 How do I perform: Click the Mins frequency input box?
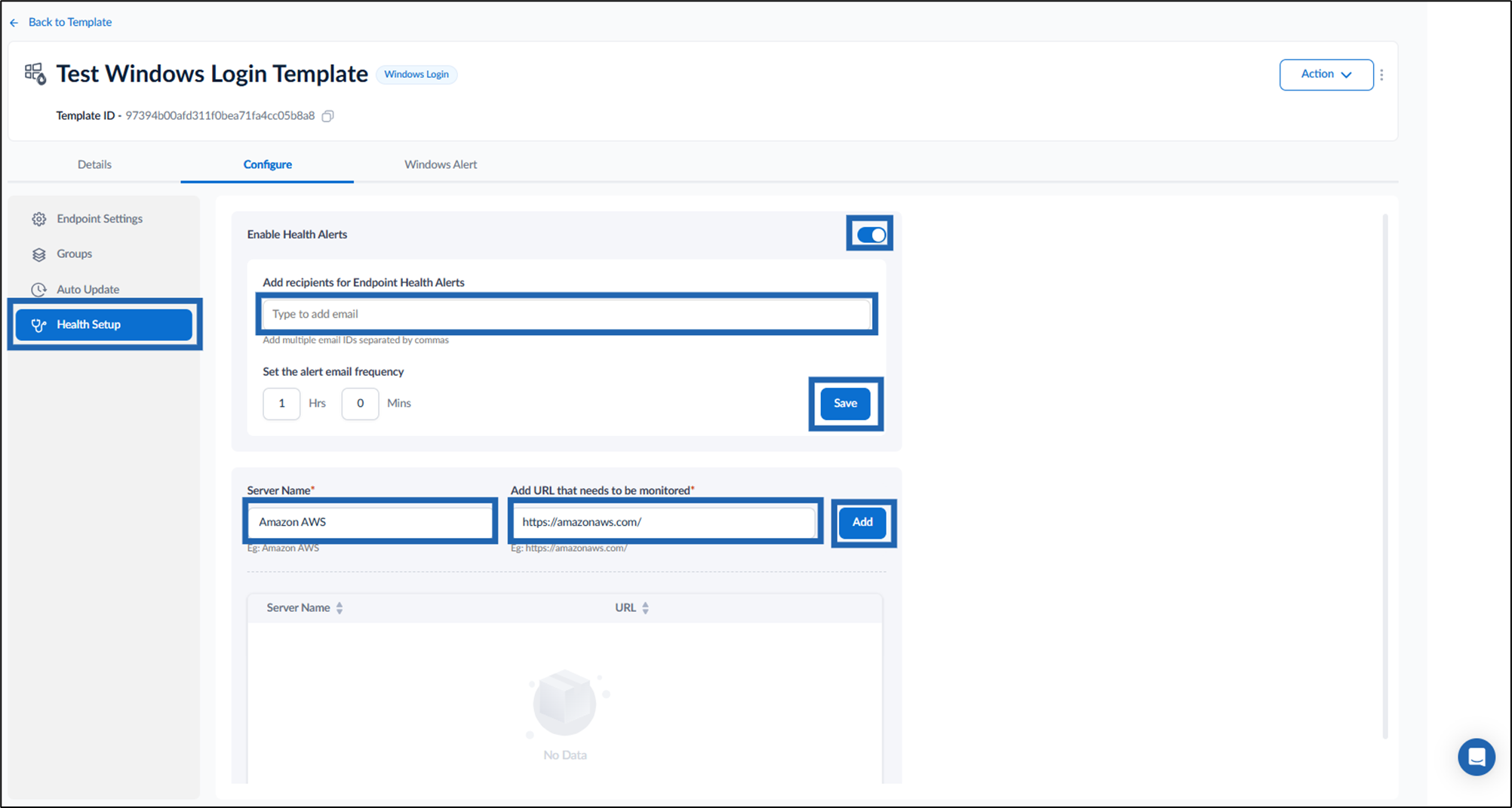tap(360, 404)
